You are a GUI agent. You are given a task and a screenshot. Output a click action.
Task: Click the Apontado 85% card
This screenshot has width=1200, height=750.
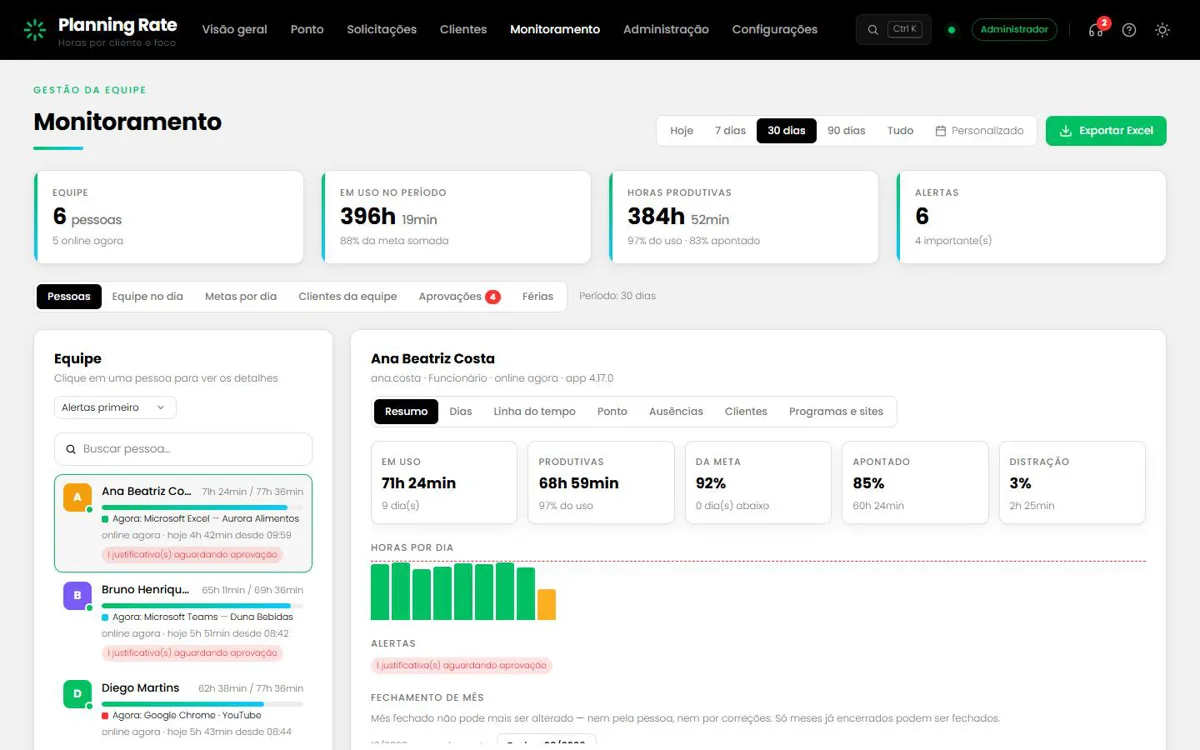[915, 483]
